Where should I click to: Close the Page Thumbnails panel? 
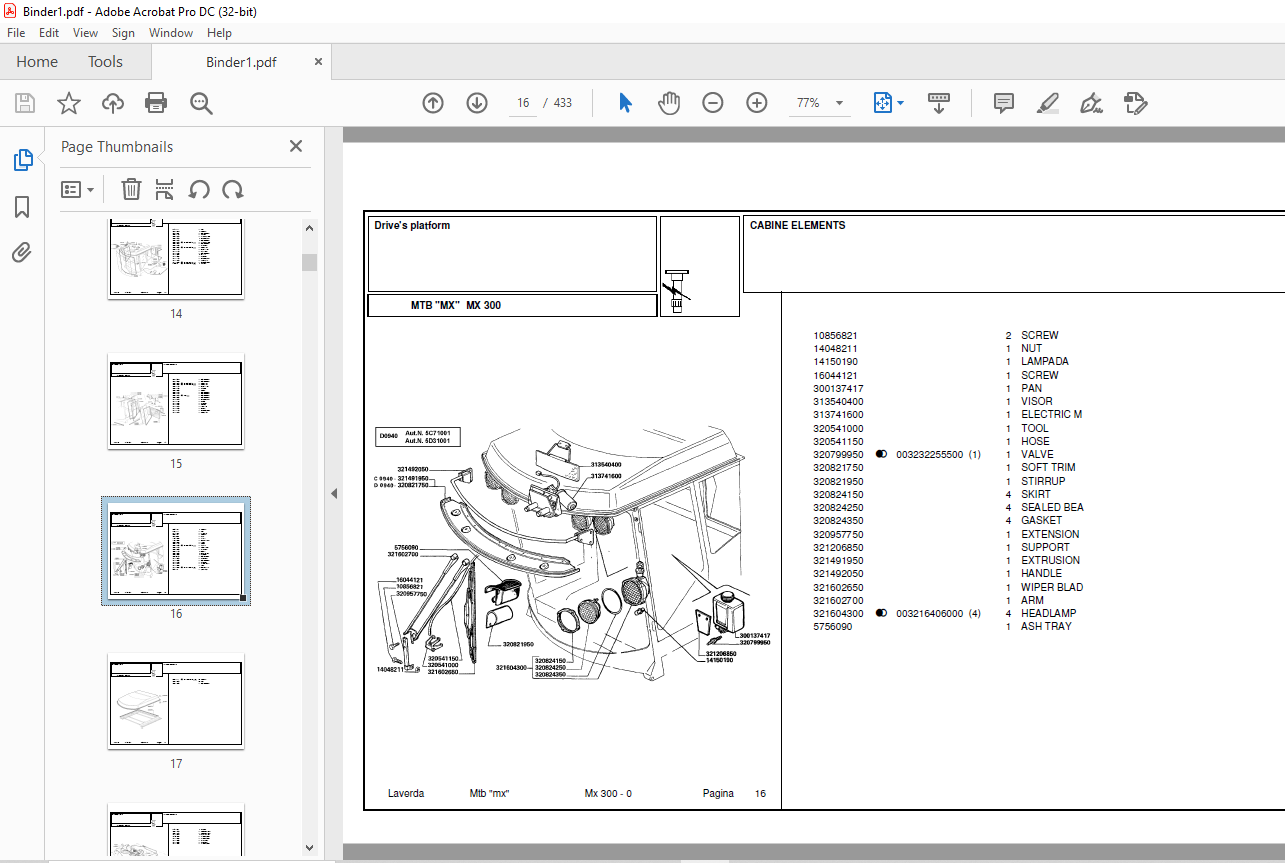pyautogui.click(x=296, y=146)
